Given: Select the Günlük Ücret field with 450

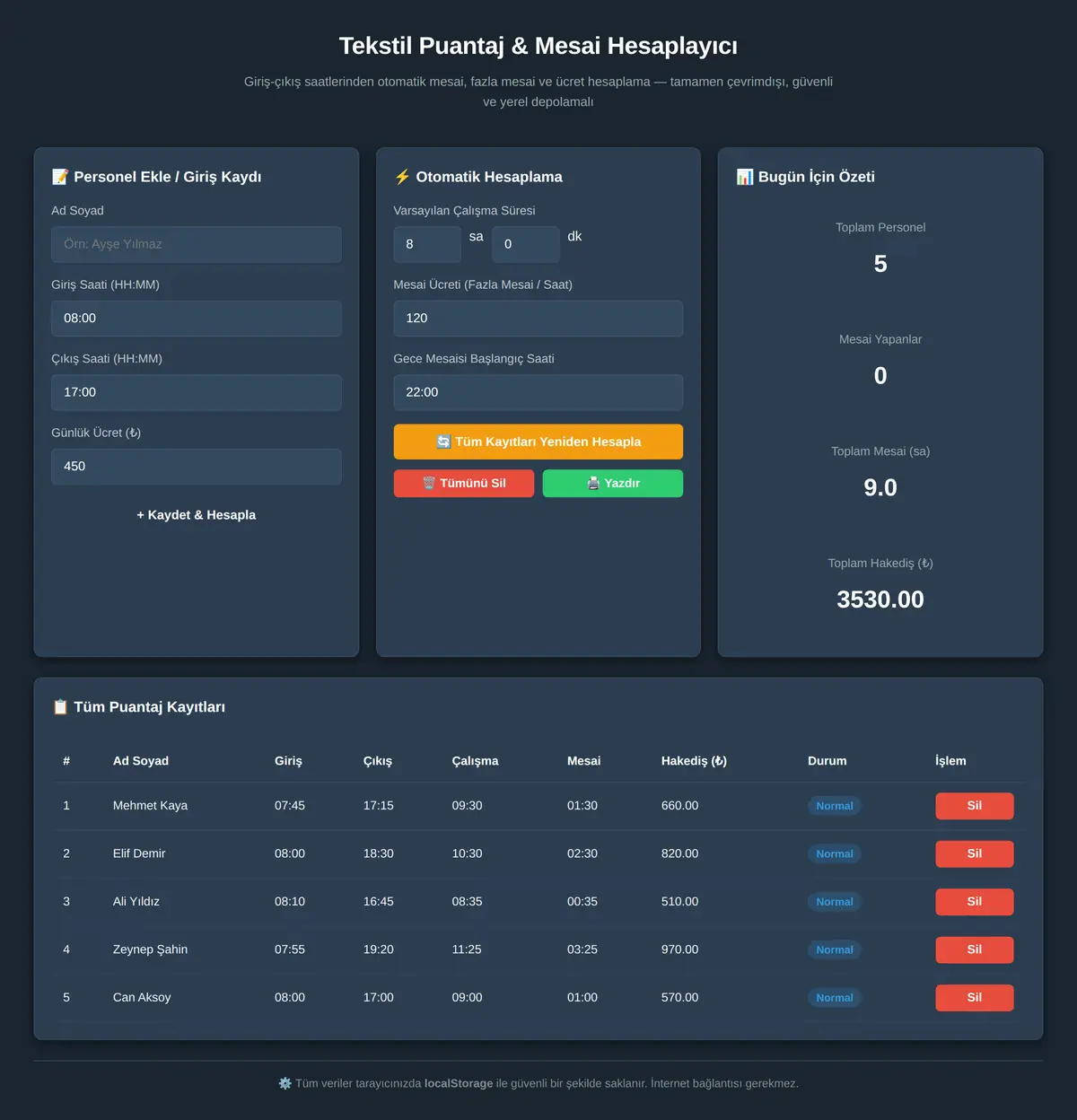Looking at the screenshot, I should click(197, 467).
